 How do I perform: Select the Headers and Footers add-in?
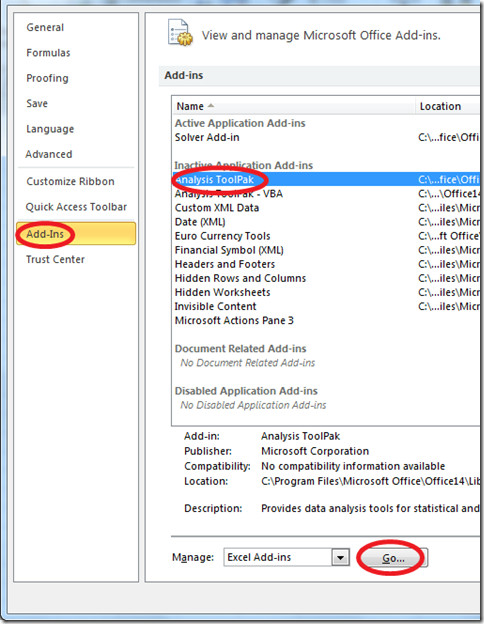(x=326, y=264)
